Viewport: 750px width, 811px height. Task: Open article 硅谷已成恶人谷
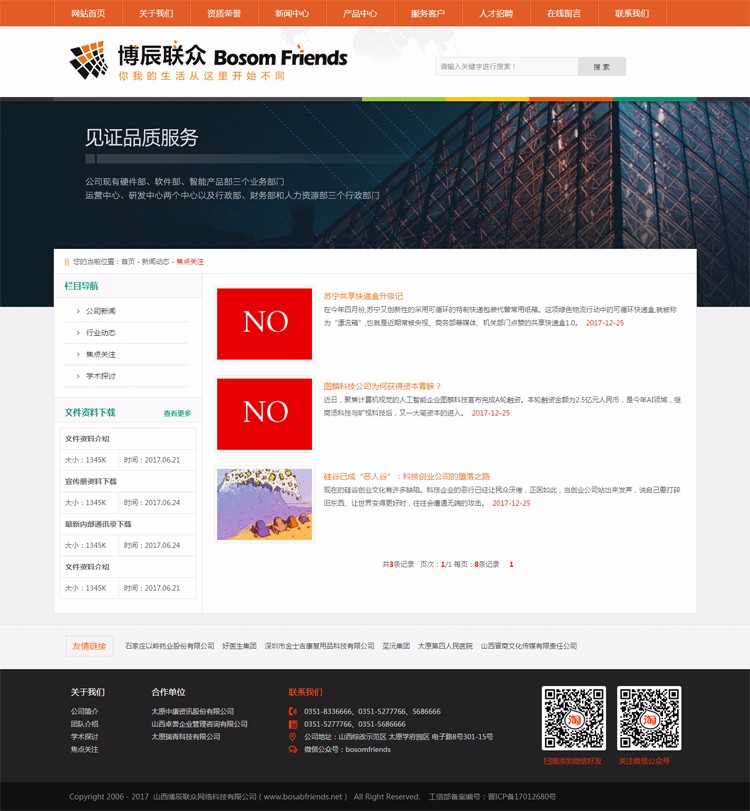coord(407,476)
